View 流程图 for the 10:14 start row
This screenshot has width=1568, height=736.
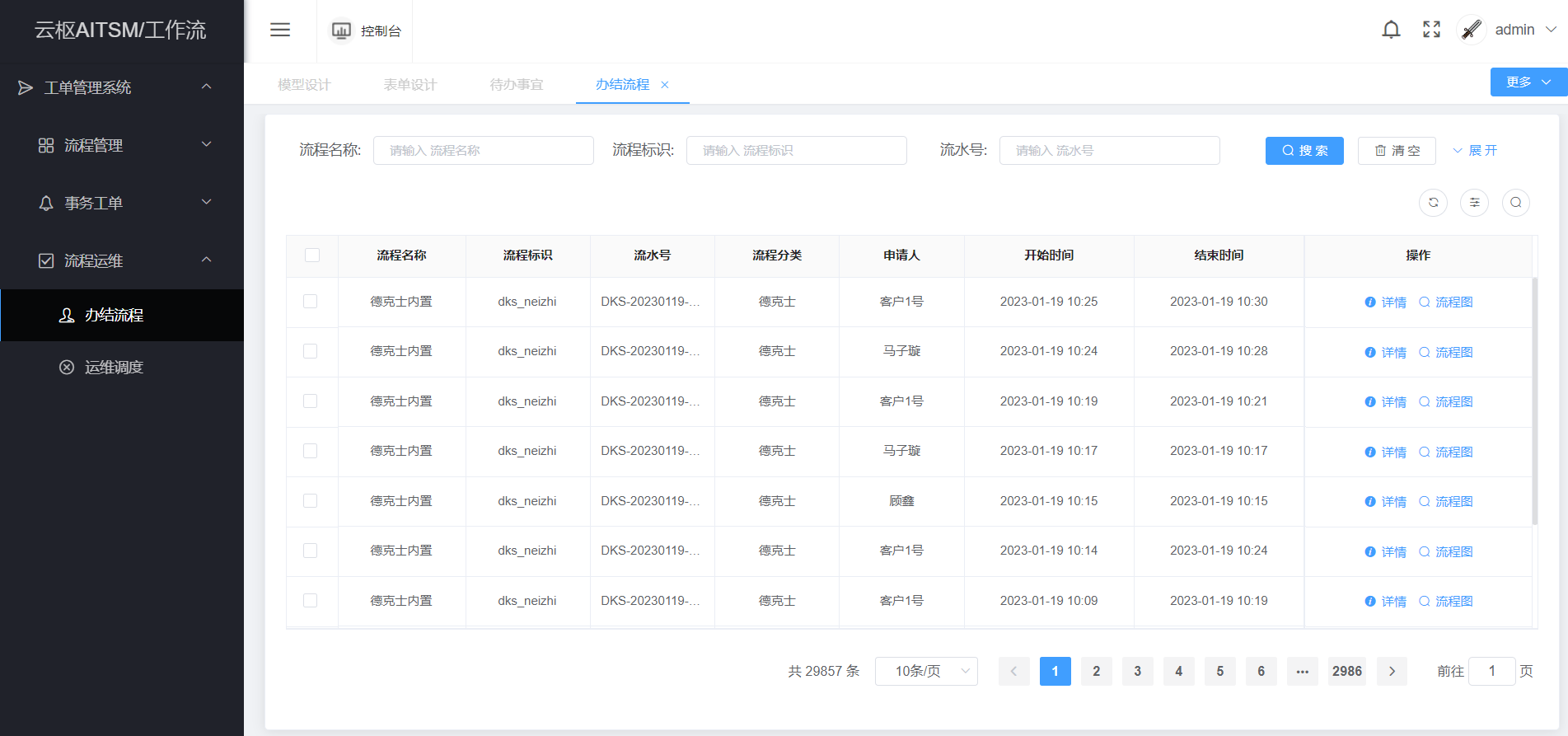pos(1446,551)
